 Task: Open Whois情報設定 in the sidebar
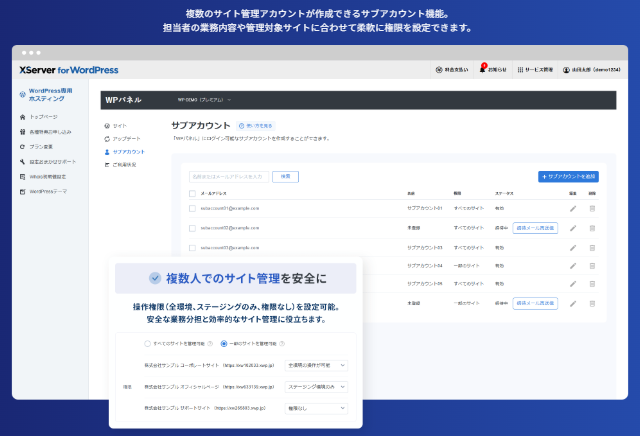point(43,177)
